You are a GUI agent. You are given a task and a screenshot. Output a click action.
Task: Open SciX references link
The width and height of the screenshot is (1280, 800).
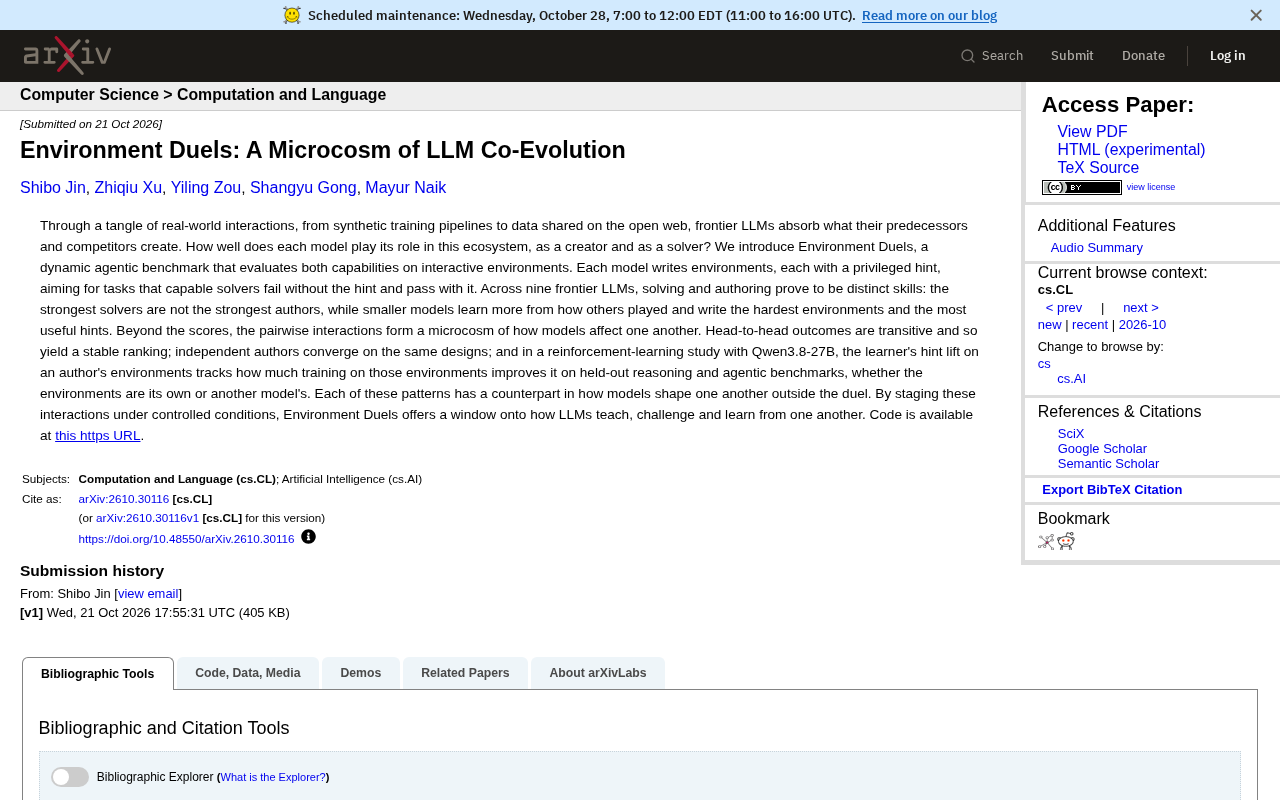(1071, 434)
